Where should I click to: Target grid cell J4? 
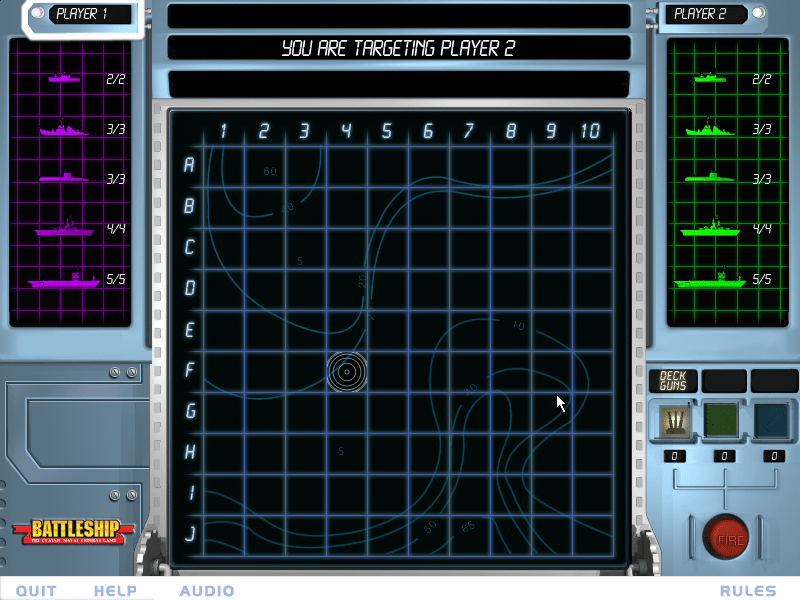tap(347, 536)
